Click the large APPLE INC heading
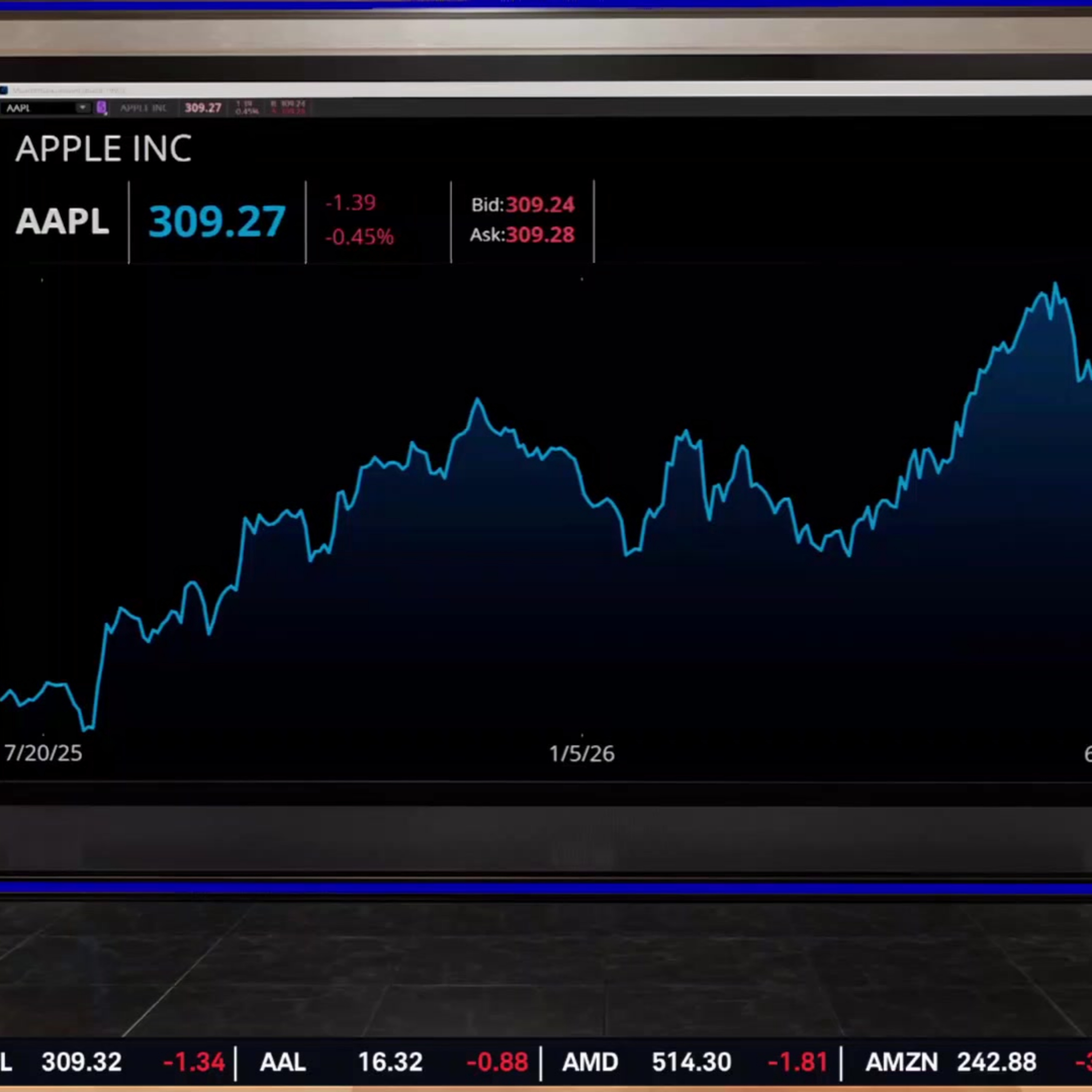This screenshot has height=1092, width=1092. [104, 149]
